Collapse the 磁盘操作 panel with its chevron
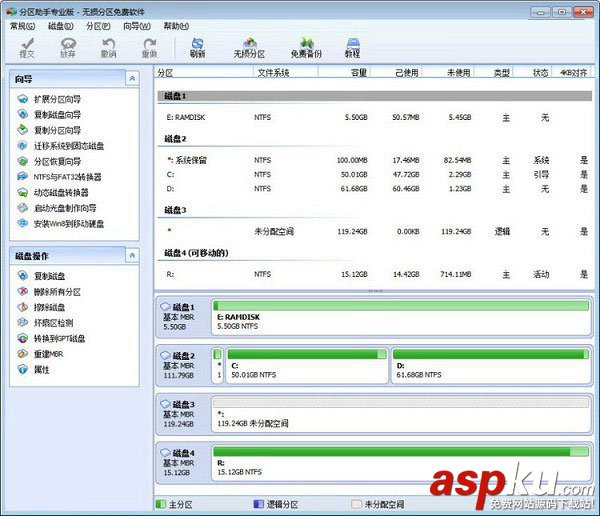The image size is (600, 516). tap(132, 255)
